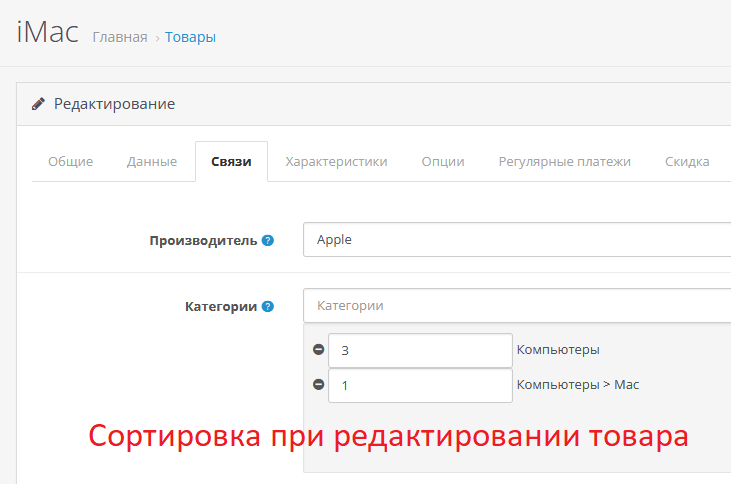Open the Данные tab
731x484 pixels.
(x=152, y=161)
